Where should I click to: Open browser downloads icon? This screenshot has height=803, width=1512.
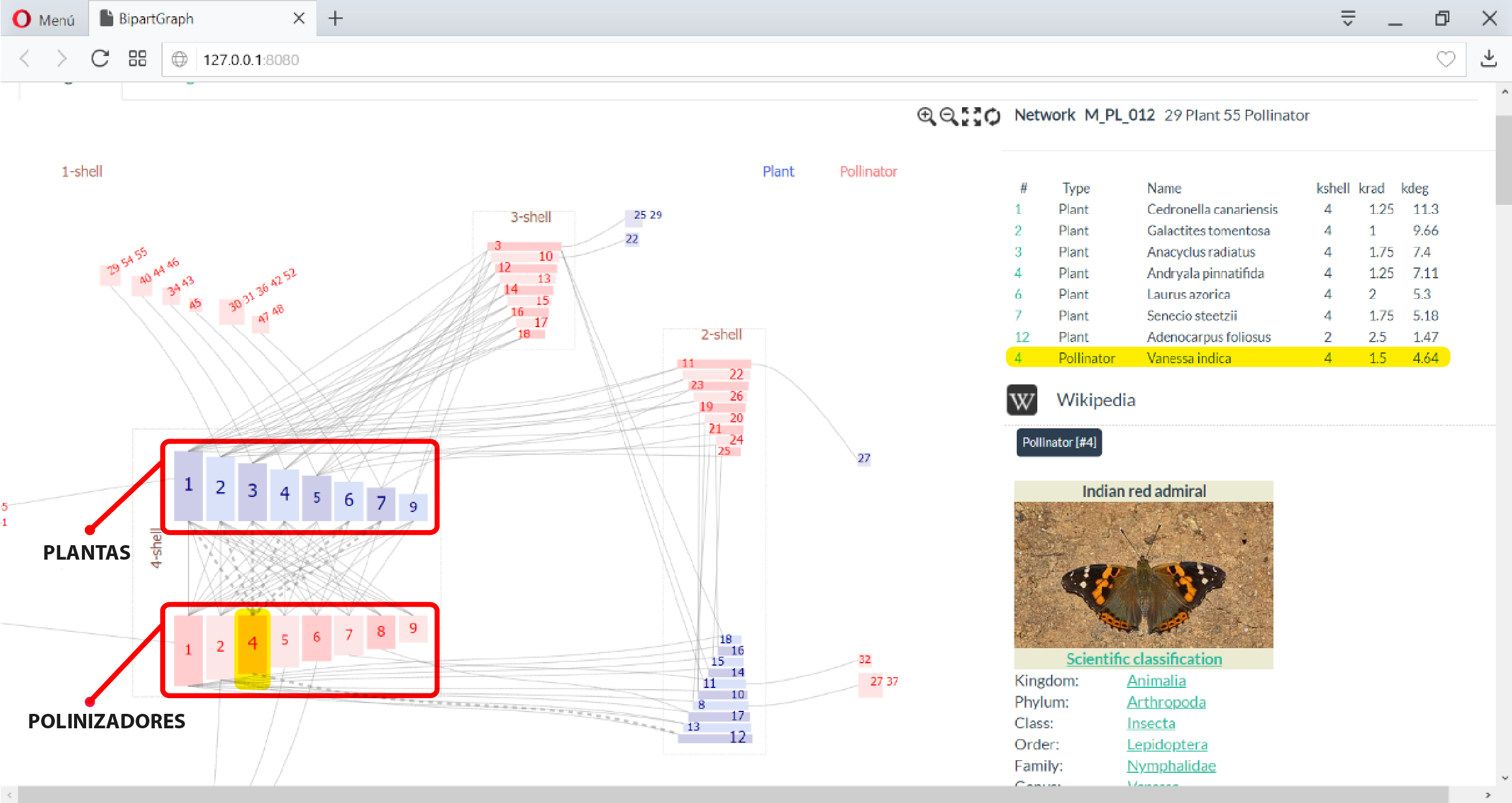1489,59
